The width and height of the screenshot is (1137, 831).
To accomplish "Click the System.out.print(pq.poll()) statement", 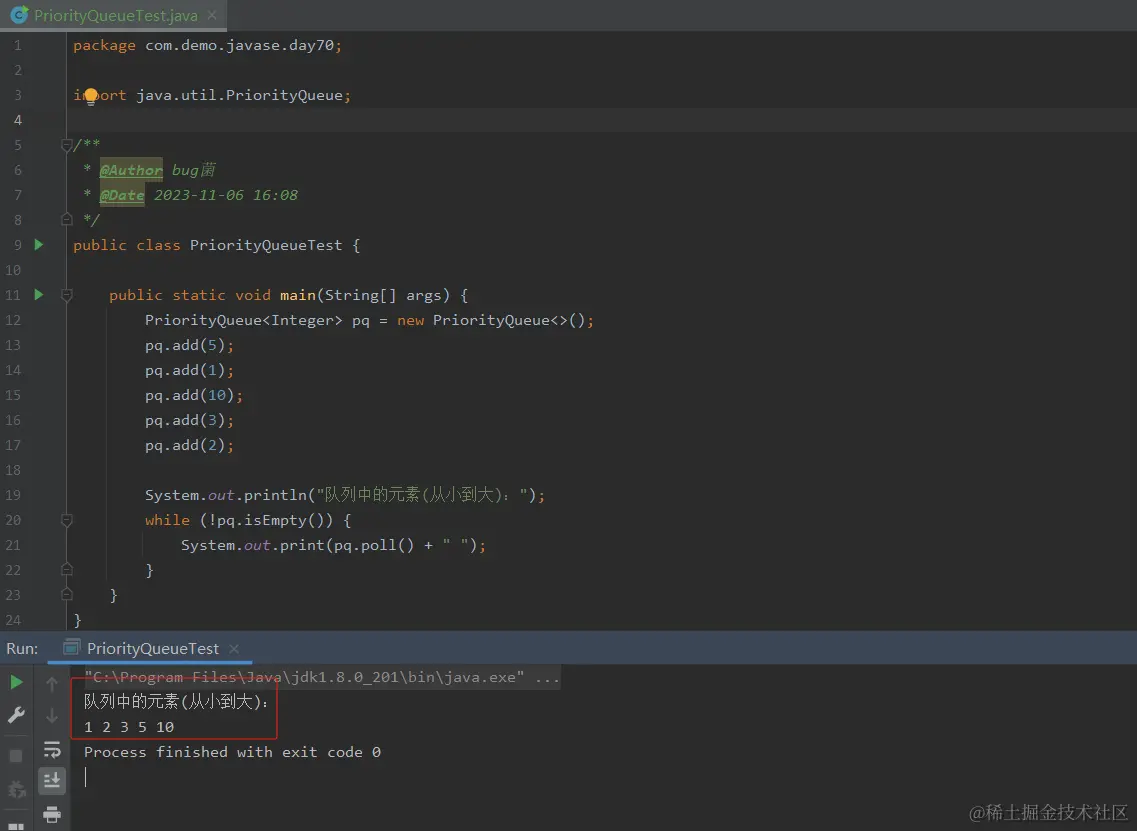I will [x=333, y=545].
